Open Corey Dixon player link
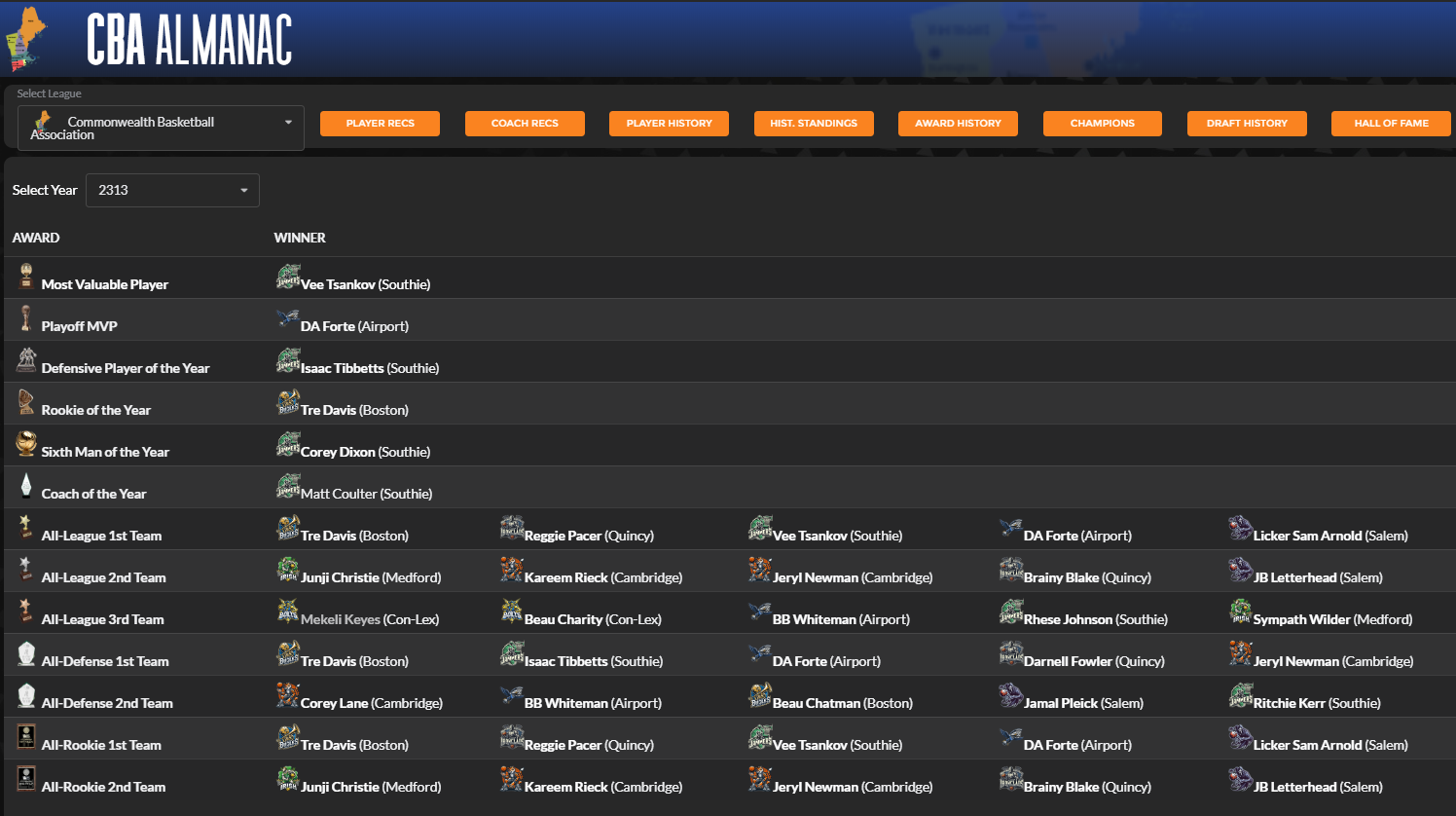The width and height of the screenshot is (1456, 816). [x=338, y=453]
